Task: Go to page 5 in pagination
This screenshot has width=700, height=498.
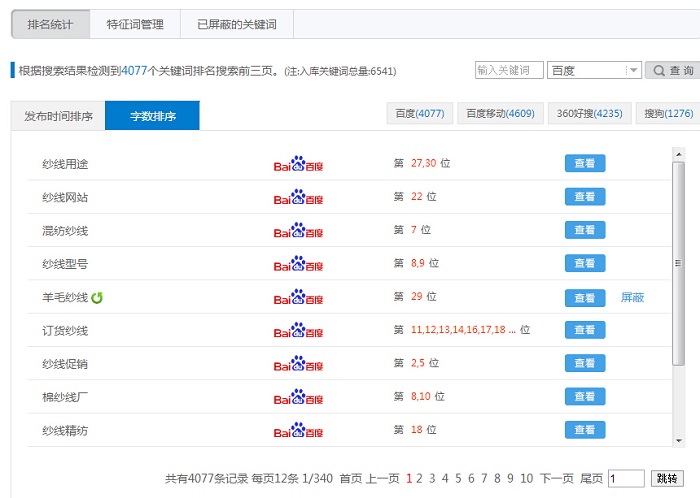Action: 458,479
